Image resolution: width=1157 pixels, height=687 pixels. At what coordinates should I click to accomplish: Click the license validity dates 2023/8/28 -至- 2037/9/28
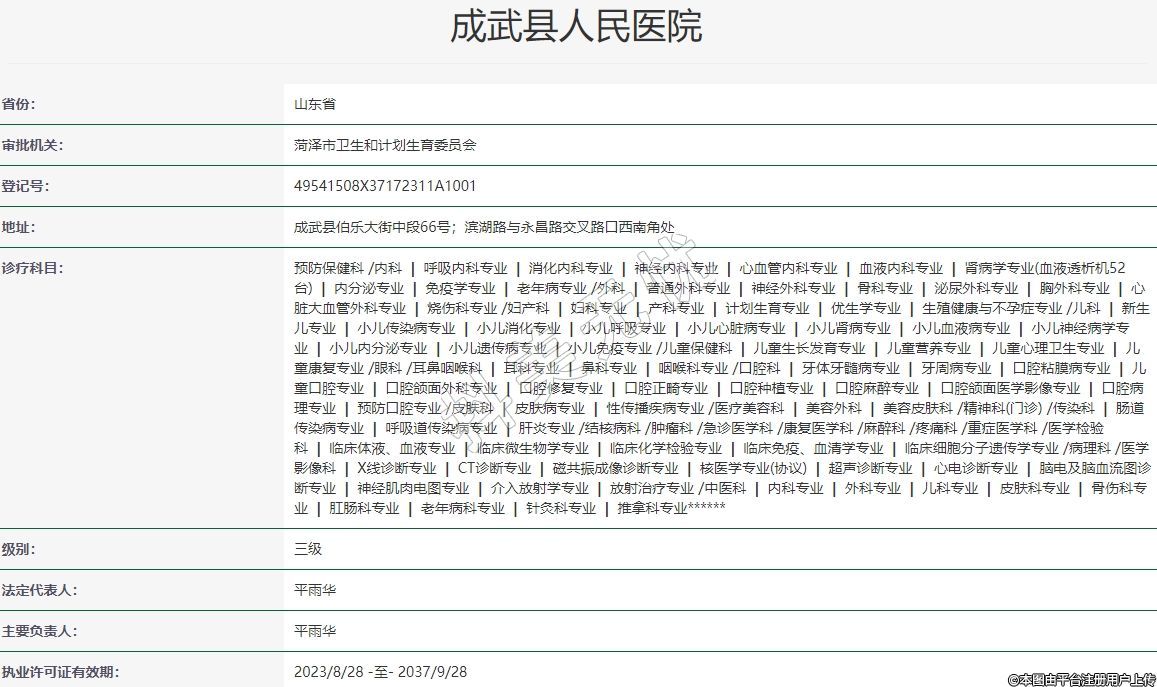coord(380,672)
